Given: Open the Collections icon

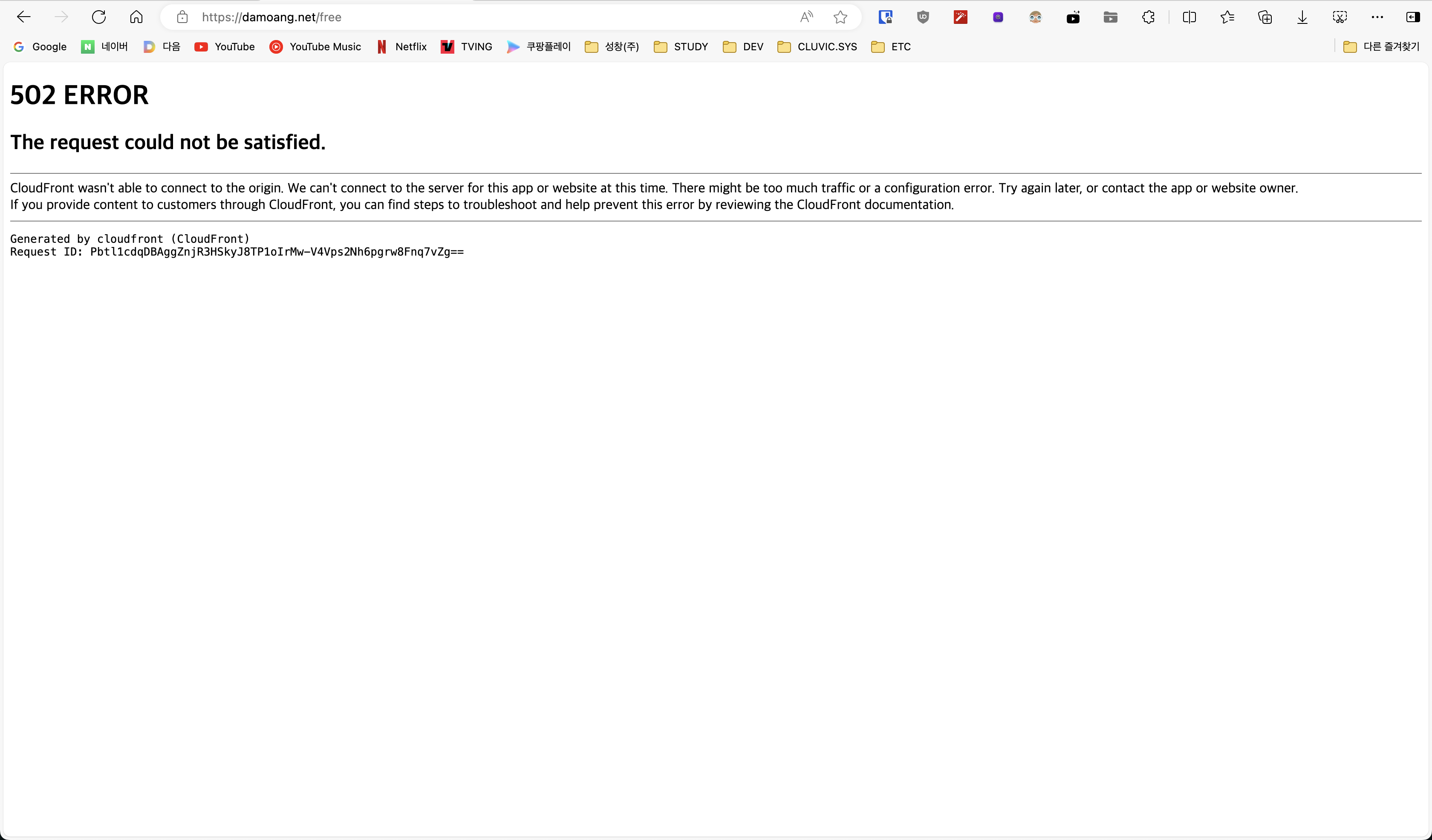Looking at the screenshot, I should (1265, 17).
